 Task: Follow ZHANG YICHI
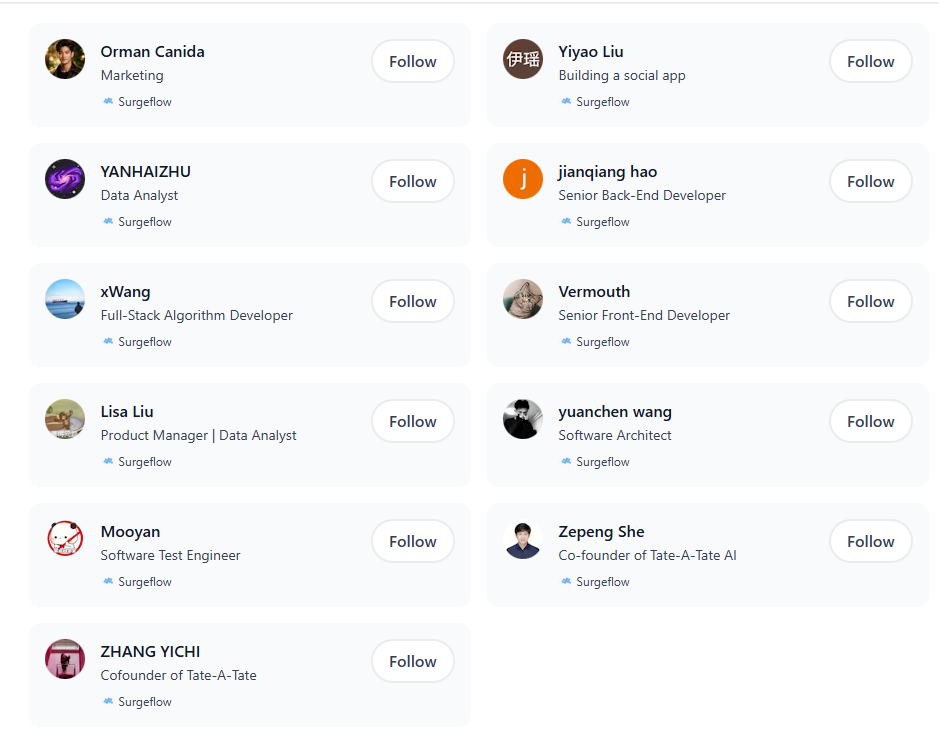pos(413,661)
